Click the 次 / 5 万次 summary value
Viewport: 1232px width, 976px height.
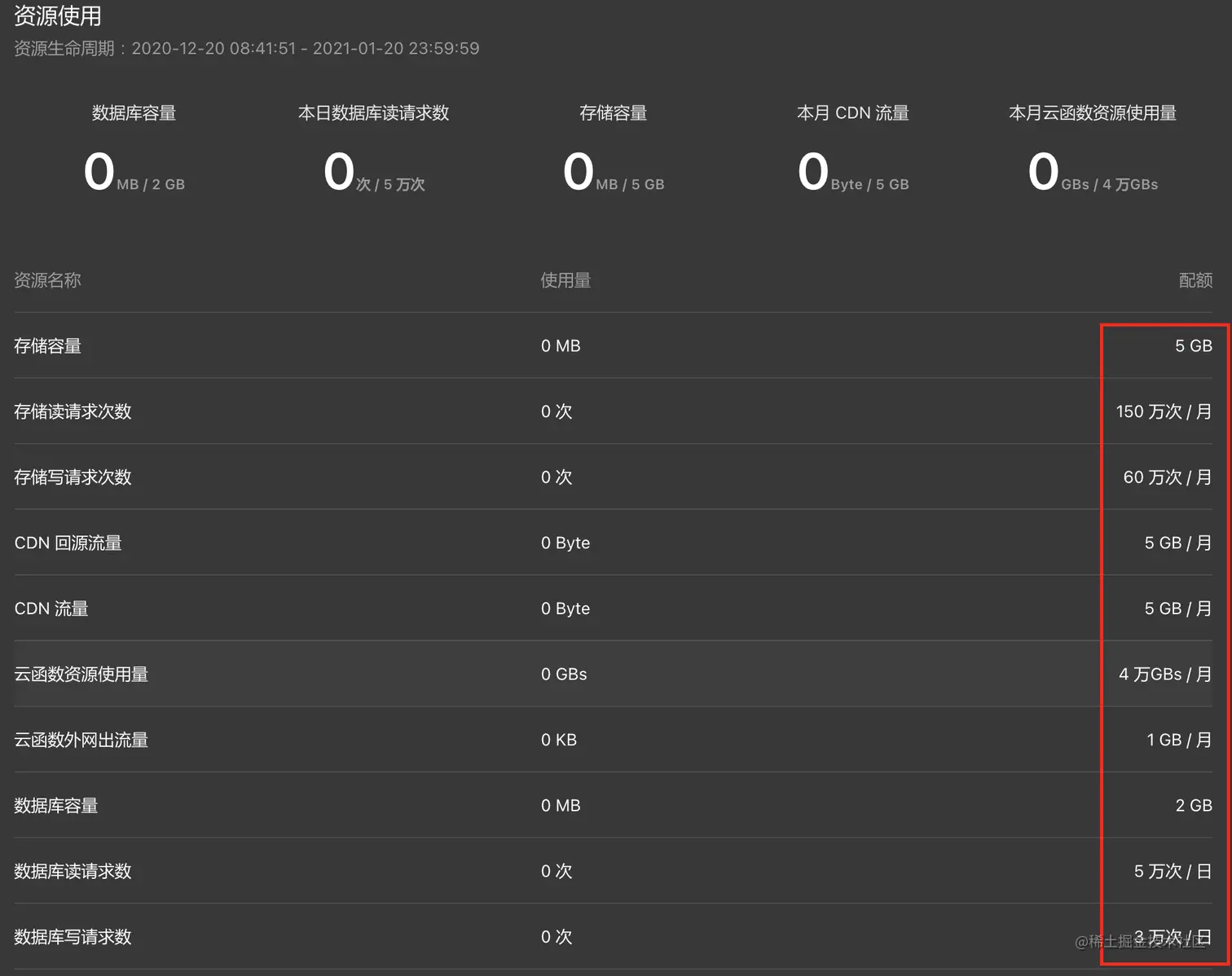(x=390, y=185)
